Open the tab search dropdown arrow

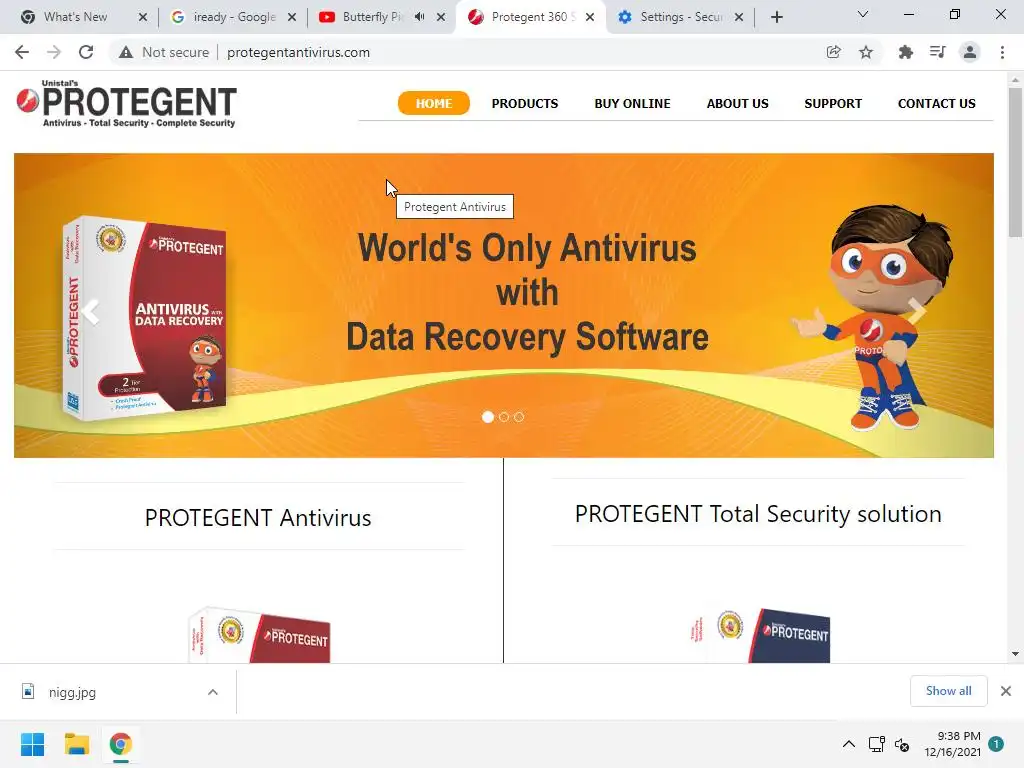point(863,14)
